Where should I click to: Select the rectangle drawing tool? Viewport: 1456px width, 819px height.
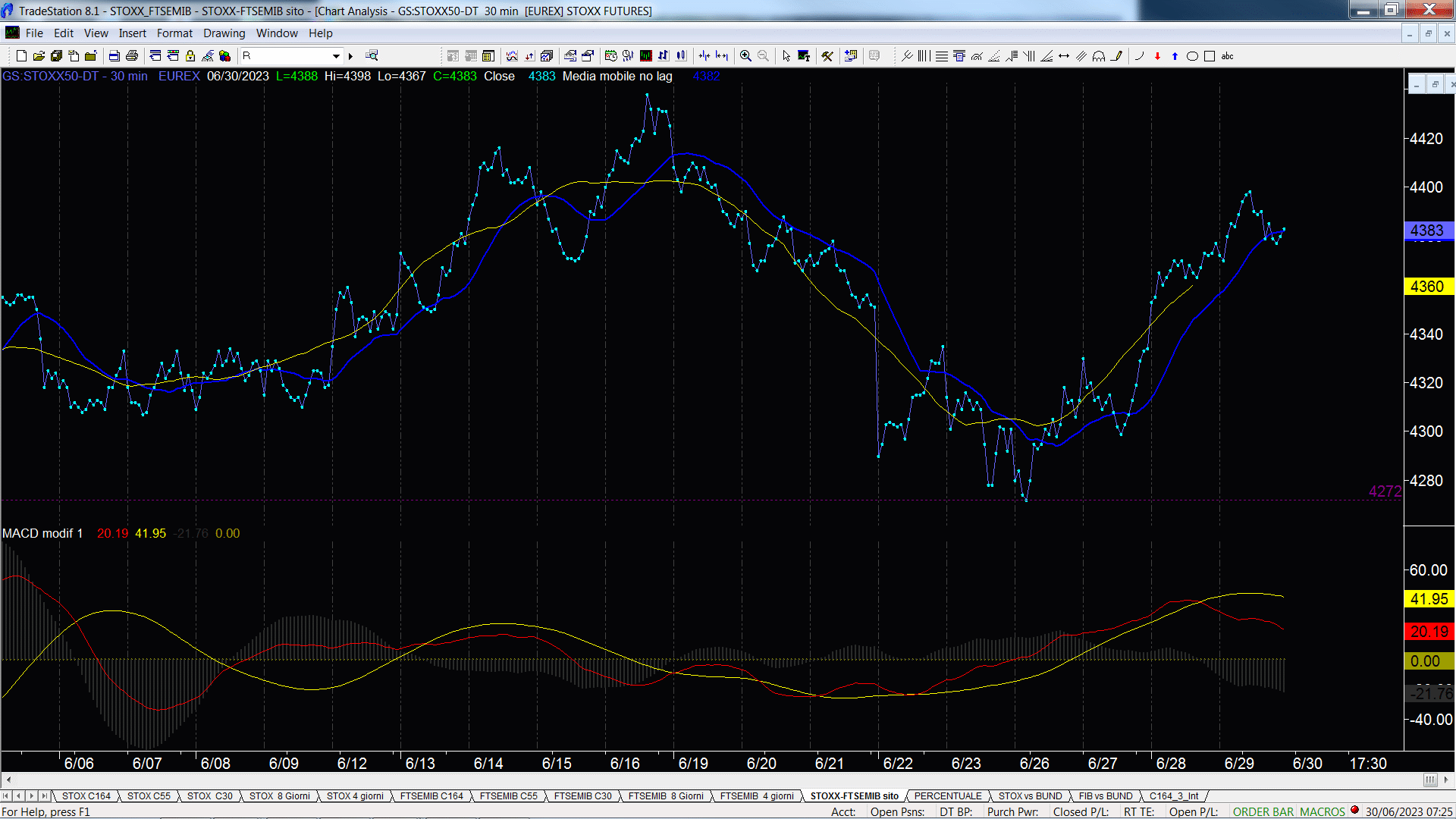point(1210,56)
